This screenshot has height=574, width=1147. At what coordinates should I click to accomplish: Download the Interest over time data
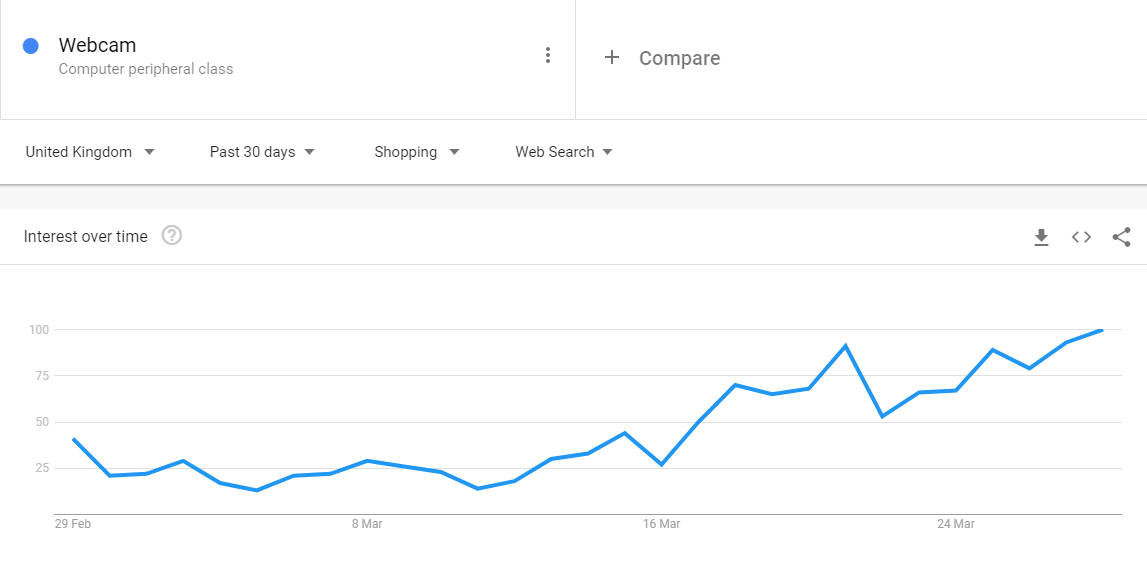(x=1041, y=237)
